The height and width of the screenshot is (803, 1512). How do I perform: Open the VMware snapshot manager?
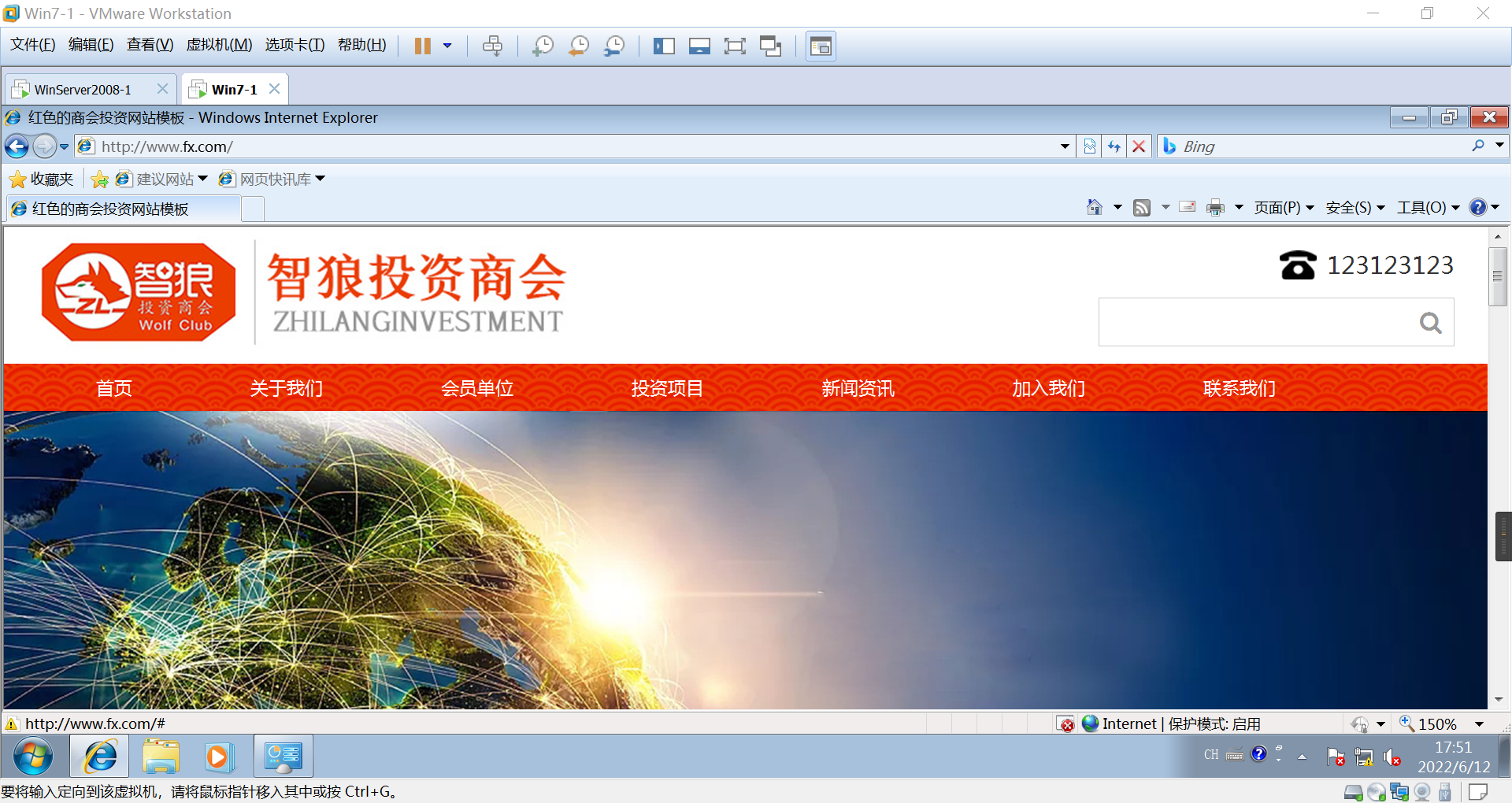(614, 46)
